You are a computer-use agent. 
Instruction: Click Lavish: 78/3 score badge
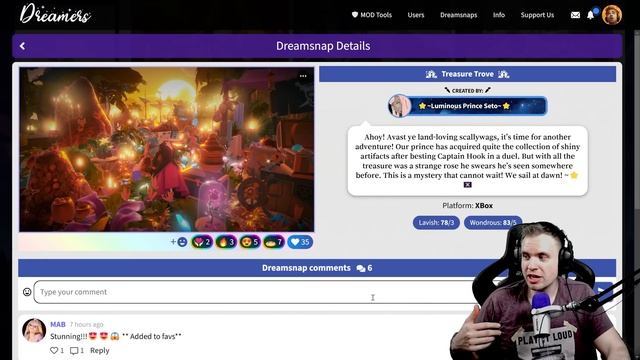436,222
